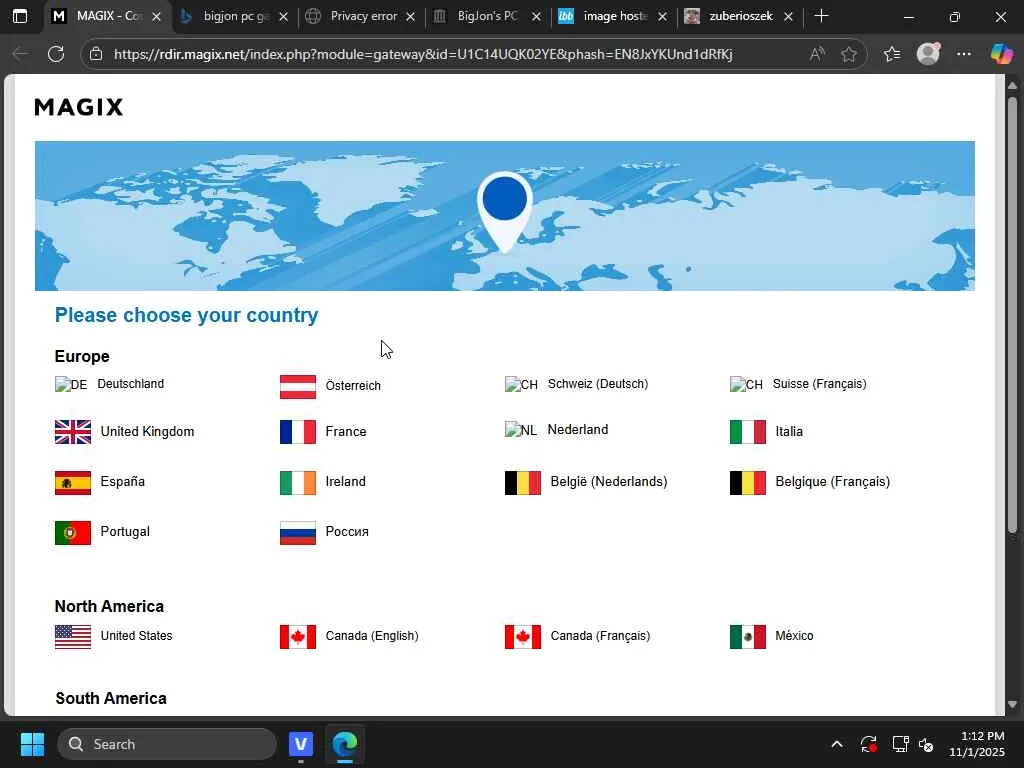Click the broken DE flag image
1024x768 pixels.
[x=71, y=385]
